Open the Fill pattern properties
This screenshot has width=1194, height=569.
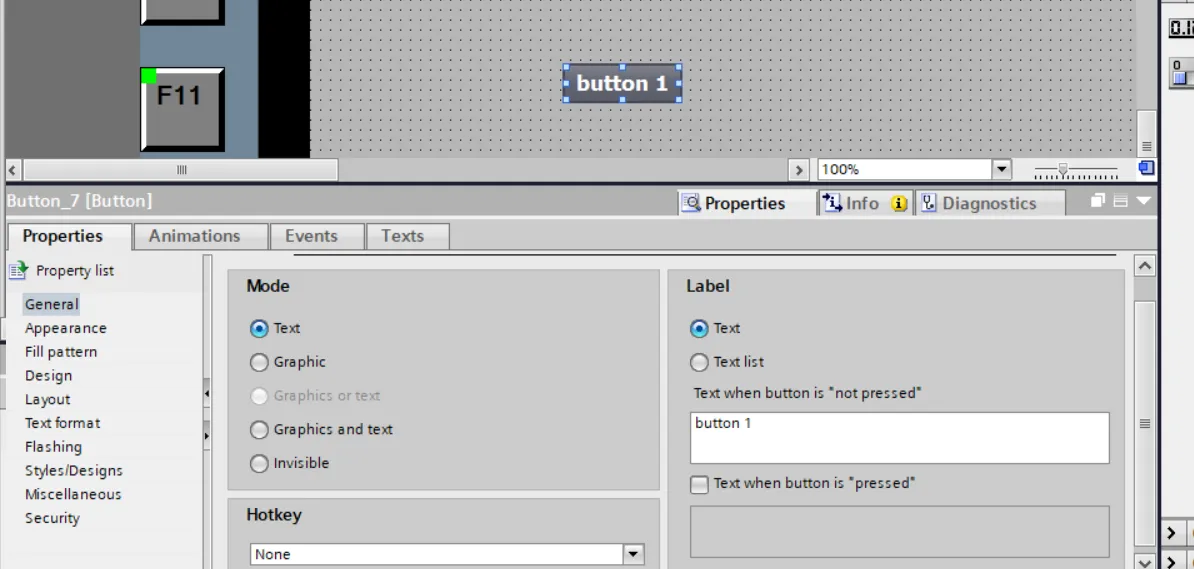61,352
